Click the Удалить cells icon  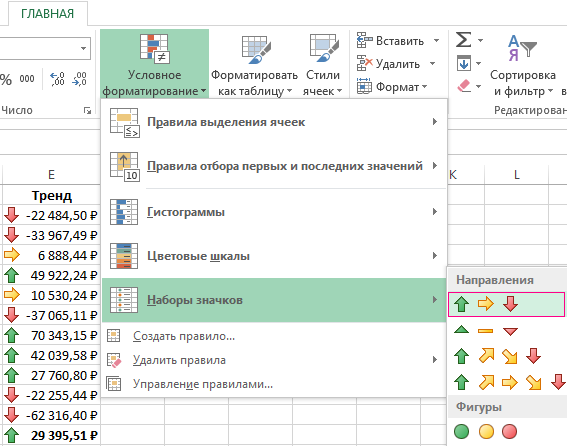[364, 63]
